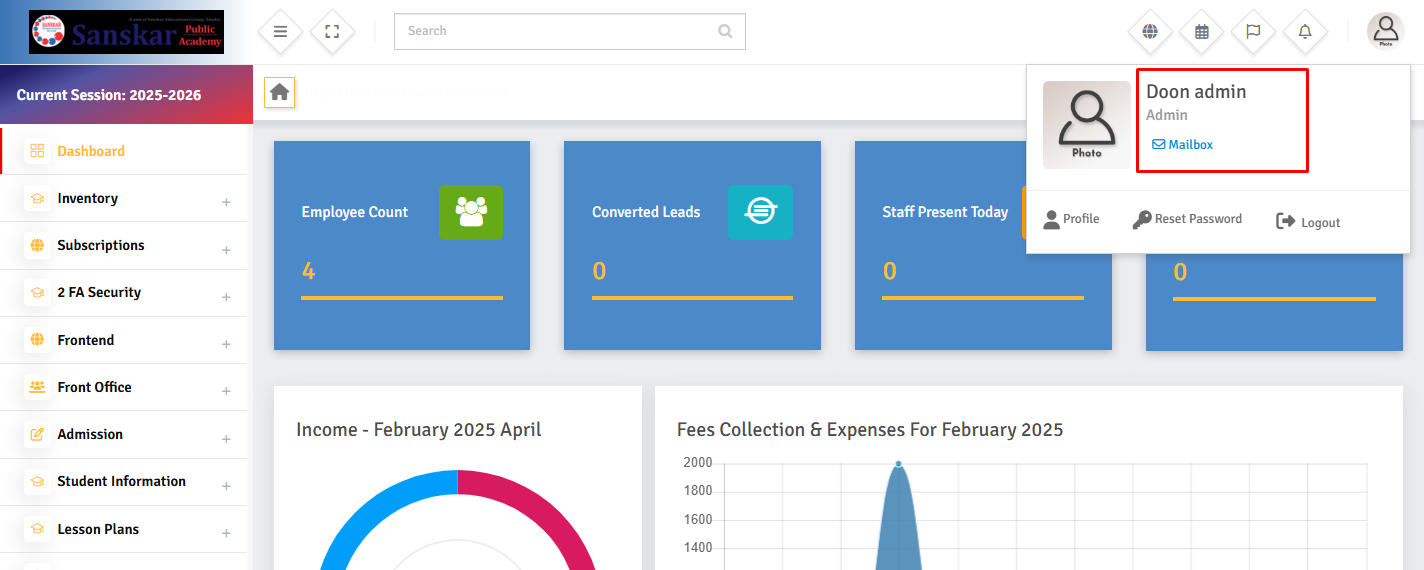The image size is (1424, 570).
Task: Toggle the hamburger sidebar menu icon
Action: tap(281, 32)
